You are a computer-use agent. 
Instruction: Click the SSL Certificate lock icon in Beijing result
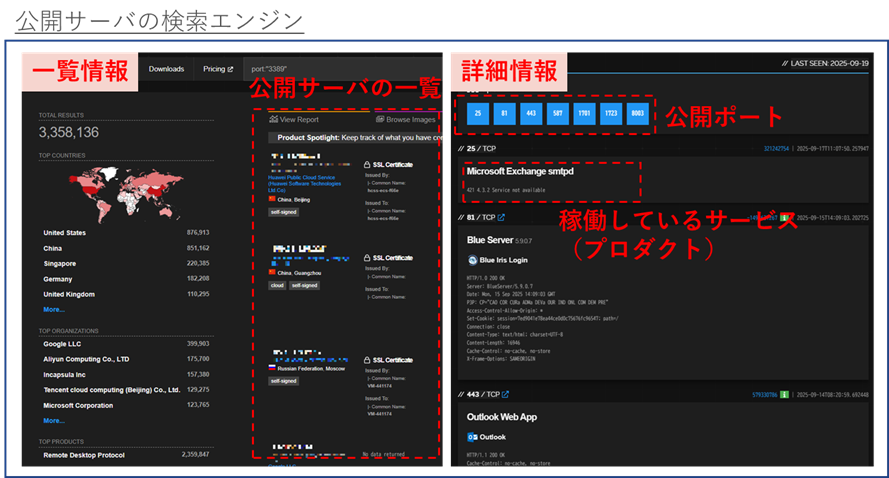coord(367,164)
